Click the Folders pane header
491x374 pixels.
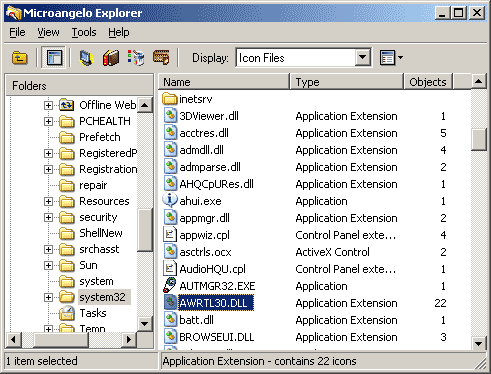pyautogui.click(x=79, y=86)
